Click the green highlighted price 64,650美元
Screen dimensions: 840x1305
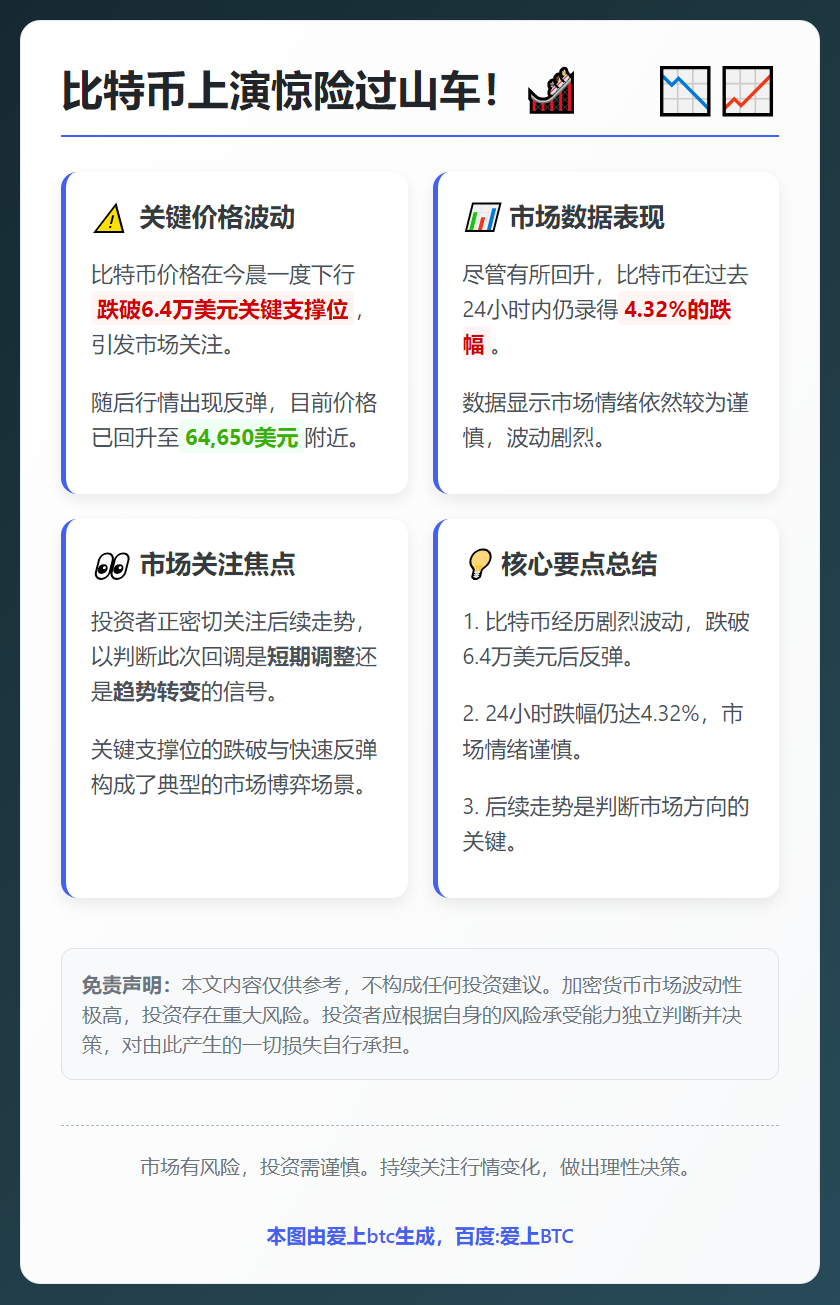pos(241,438)
